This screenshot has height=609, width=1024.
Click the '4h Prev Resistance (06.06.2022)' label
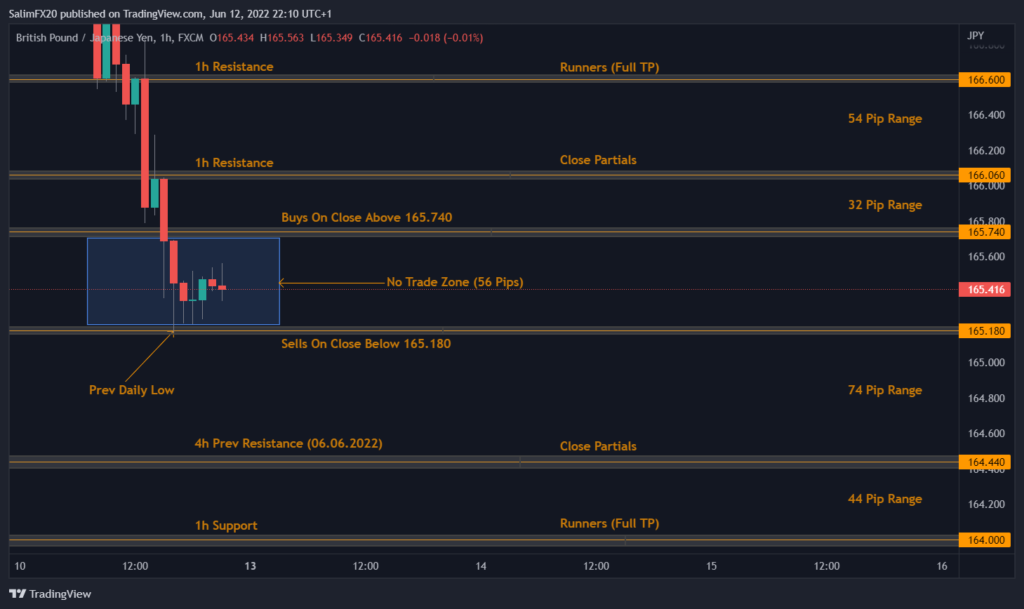click(288, 443)
